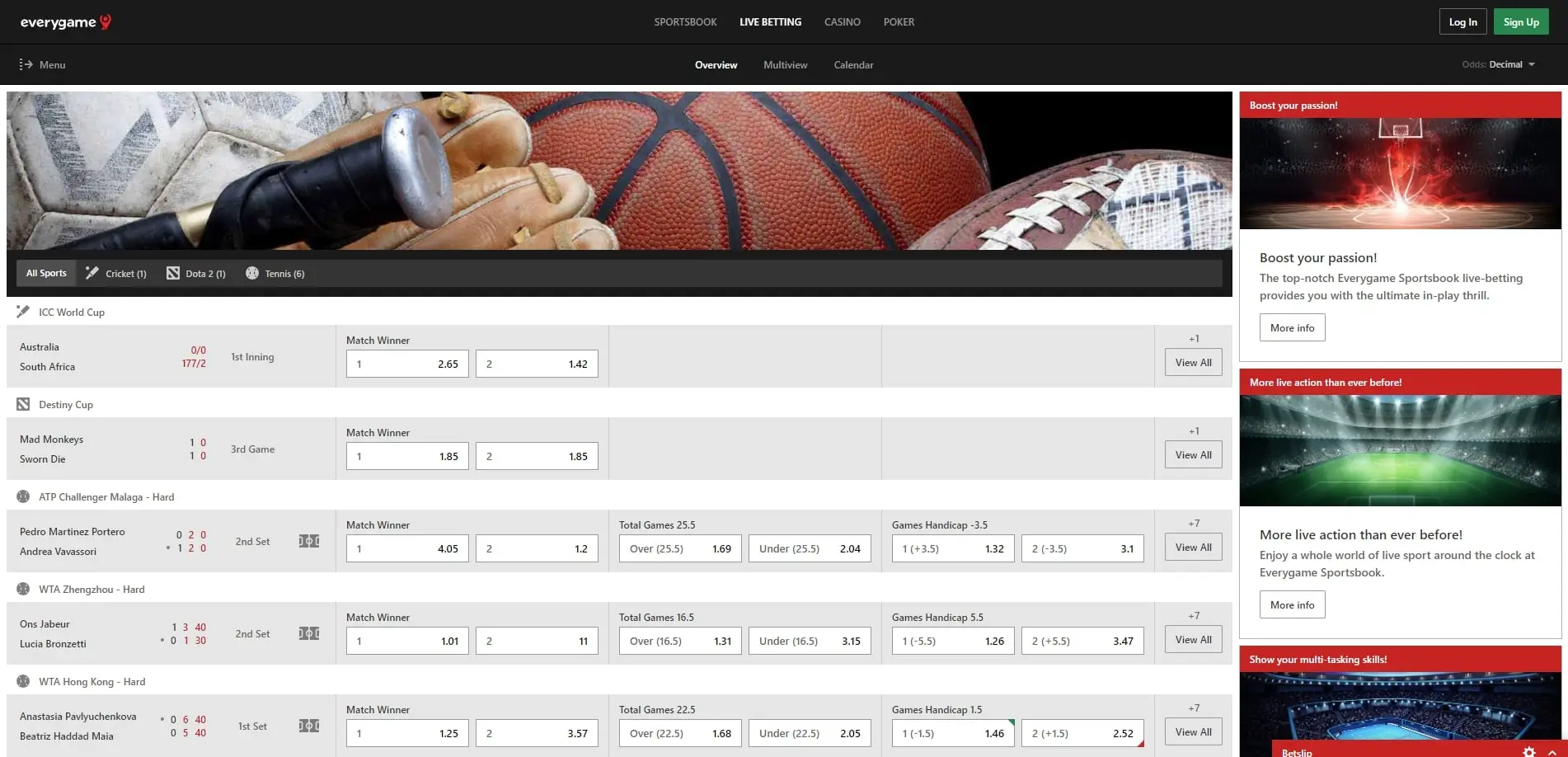Open the Calendar tab

coord(853,64)
